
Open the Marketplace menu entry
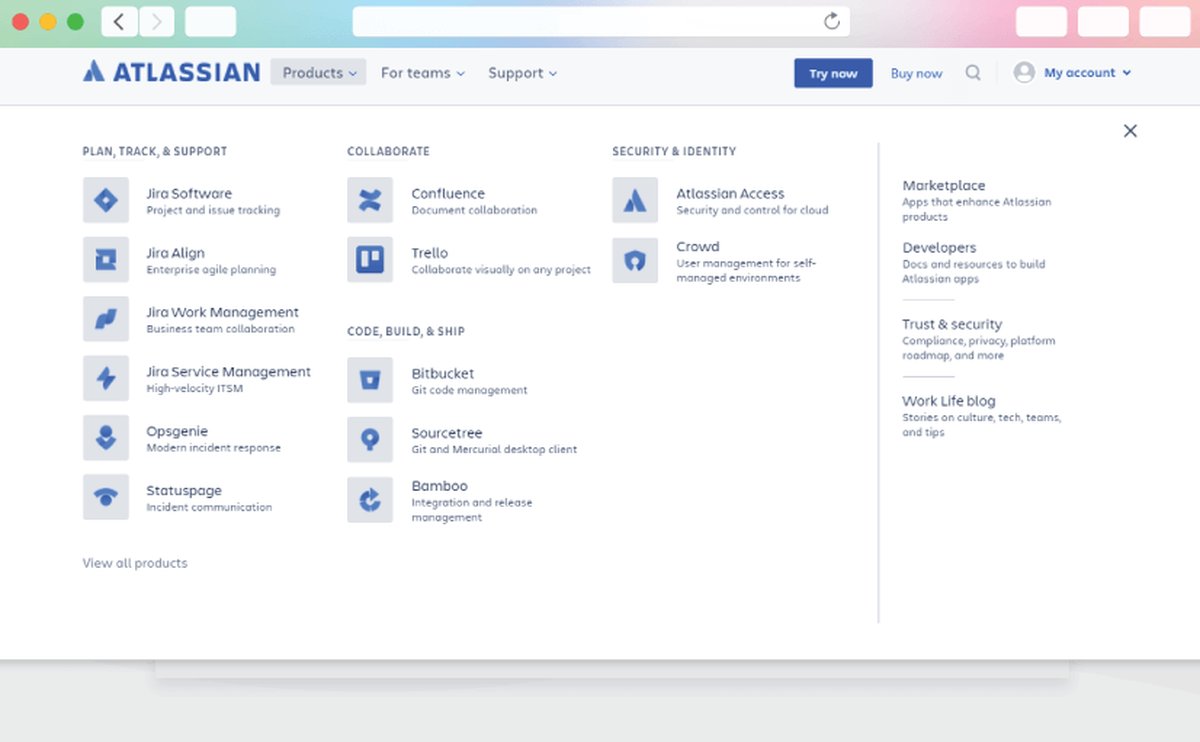tap(943, 186)
